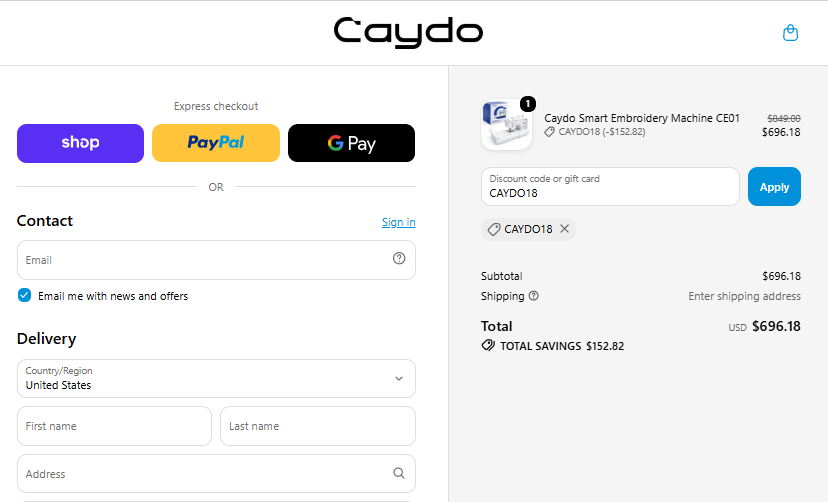Screen dimensions: 828x502
Task: Click the Caydo logo in header
Action: pyautogui.click(x=408, y=32)
